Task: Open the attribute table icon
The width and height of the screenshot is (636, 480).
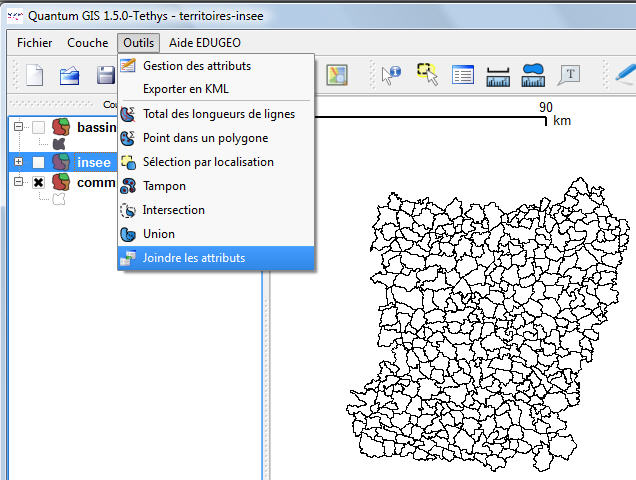Action: tap(462, 75)
